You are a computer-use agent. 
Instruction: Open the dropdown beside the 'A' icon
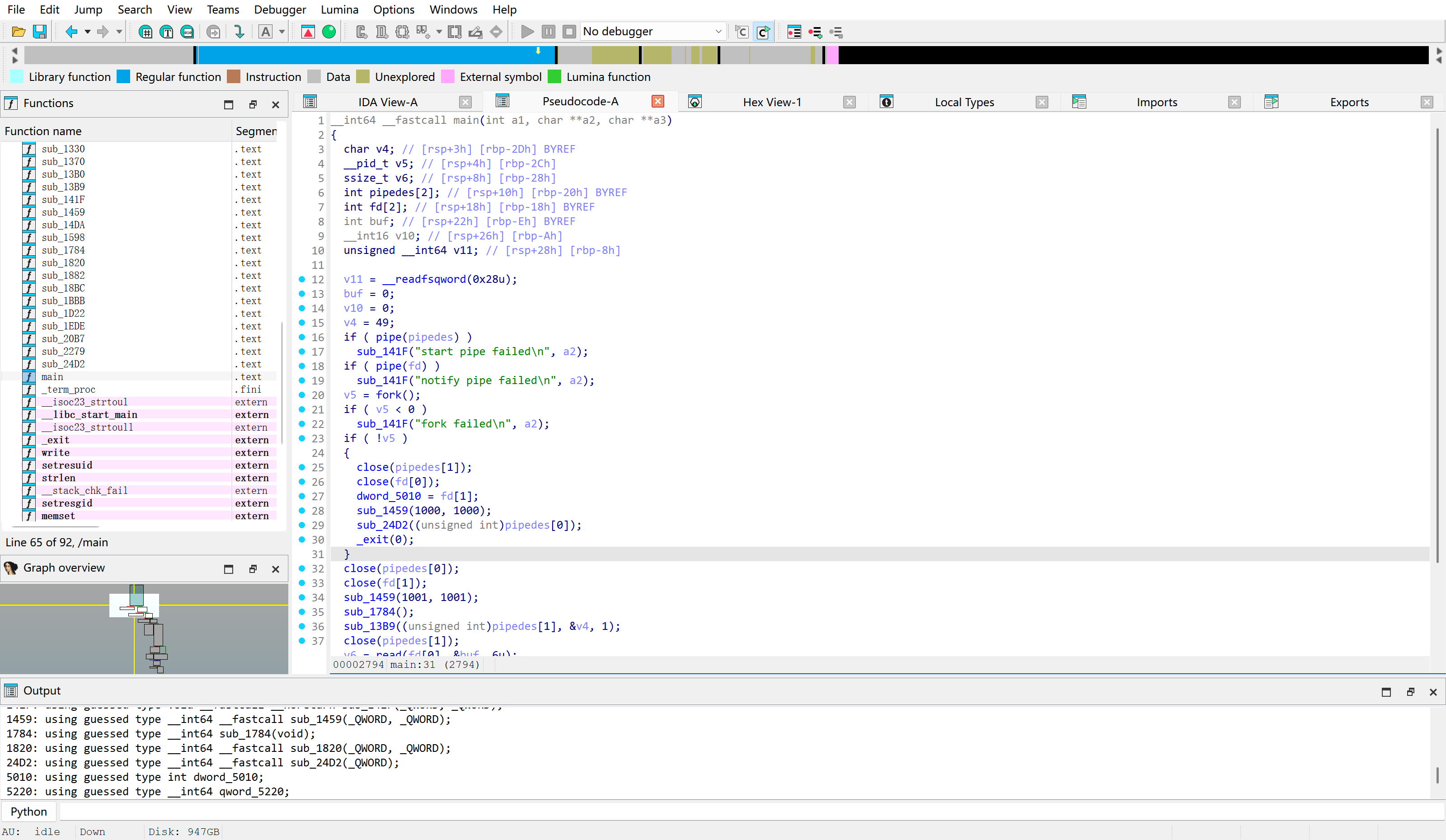tap(282, 32)
